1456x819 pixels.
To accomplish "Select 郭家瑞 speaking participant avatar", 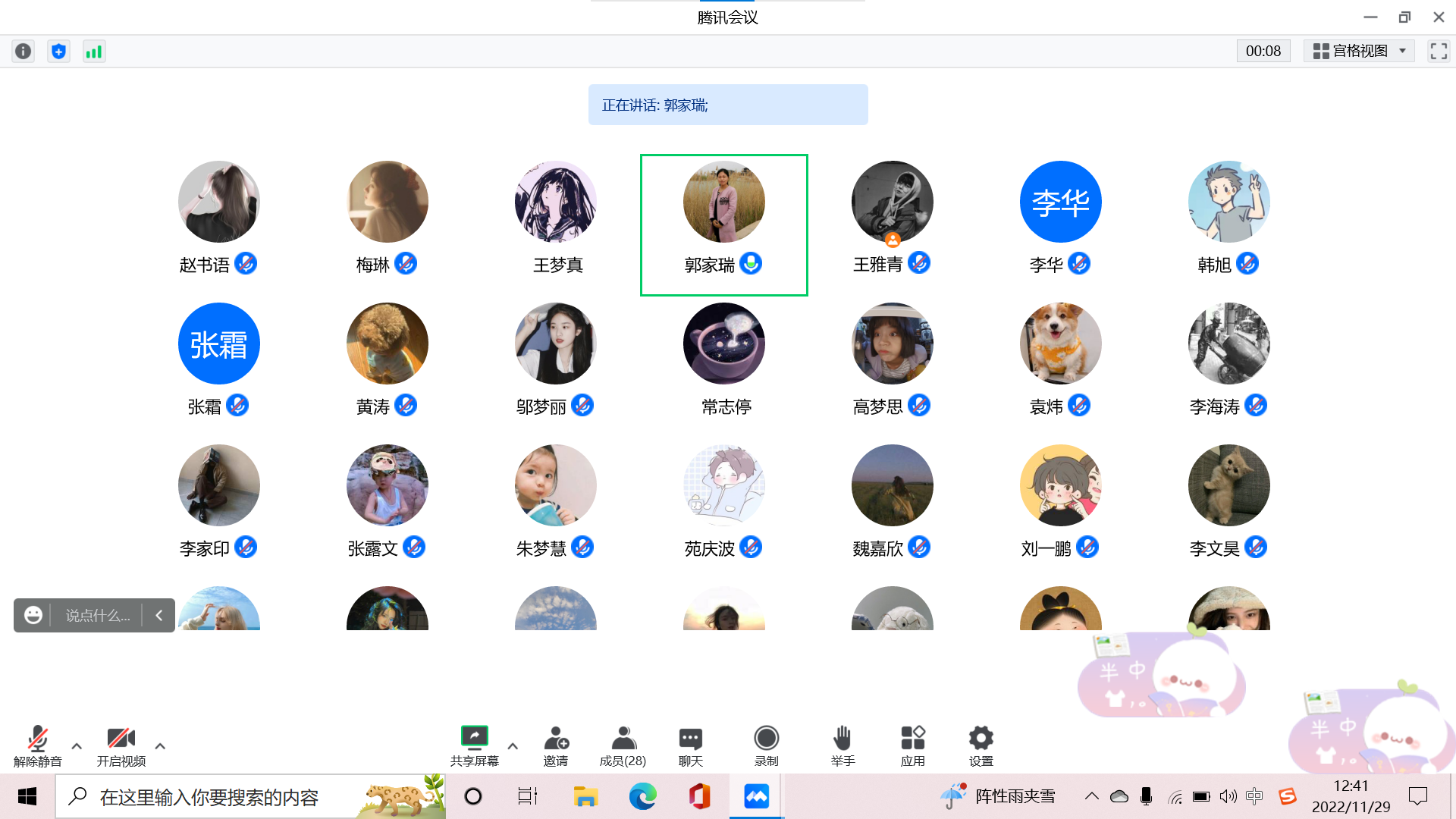I will (723, 202).
